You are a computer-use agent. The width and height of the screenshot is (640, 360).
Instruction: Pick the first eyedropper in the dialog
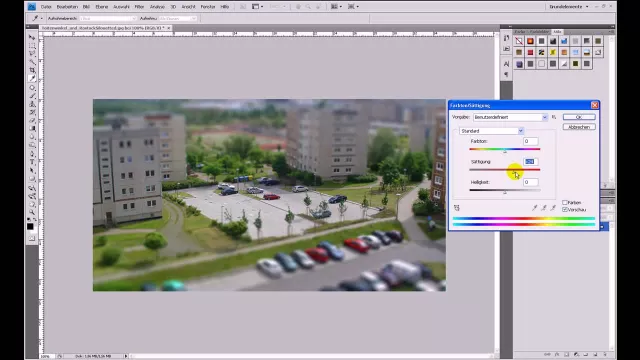tap(535, 208)
